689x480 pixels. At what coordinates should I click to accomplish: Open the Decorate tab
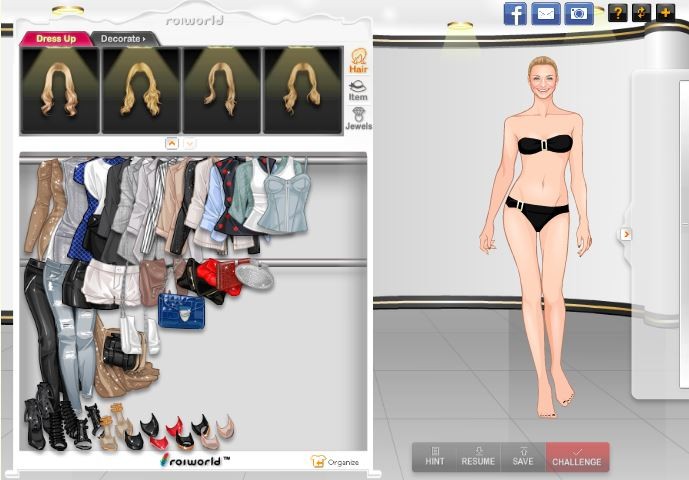(122, 39)
